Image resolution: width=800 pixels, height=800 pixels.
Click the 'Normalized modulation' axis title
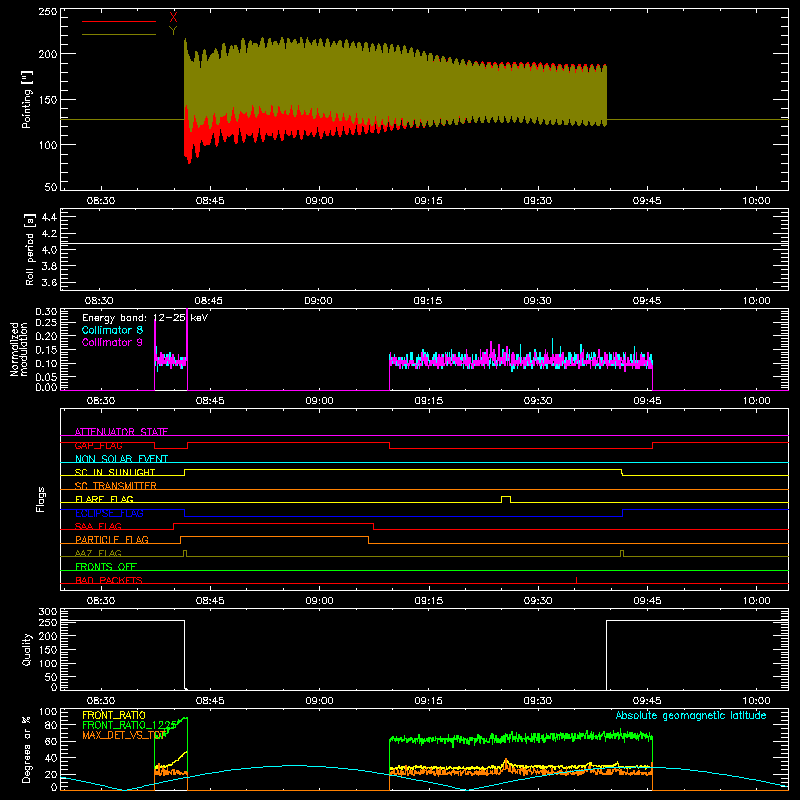tap(19, 349)
